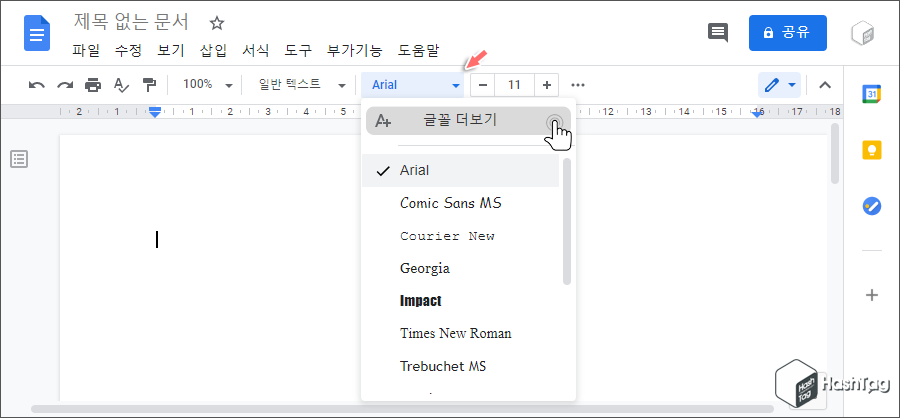Open the 도움말 menu
The width and height of the screenshot is (900, 418).
[418, 51]
